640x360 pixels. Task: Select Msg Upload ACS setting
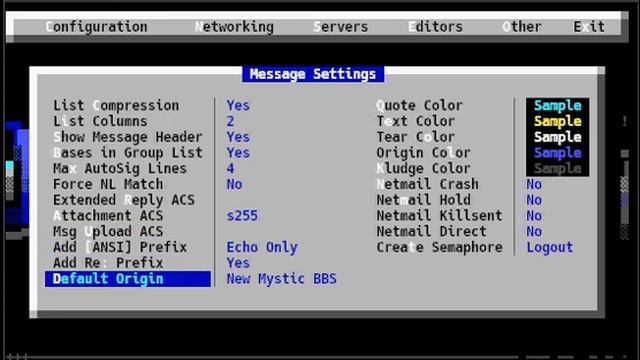(108, 231)
